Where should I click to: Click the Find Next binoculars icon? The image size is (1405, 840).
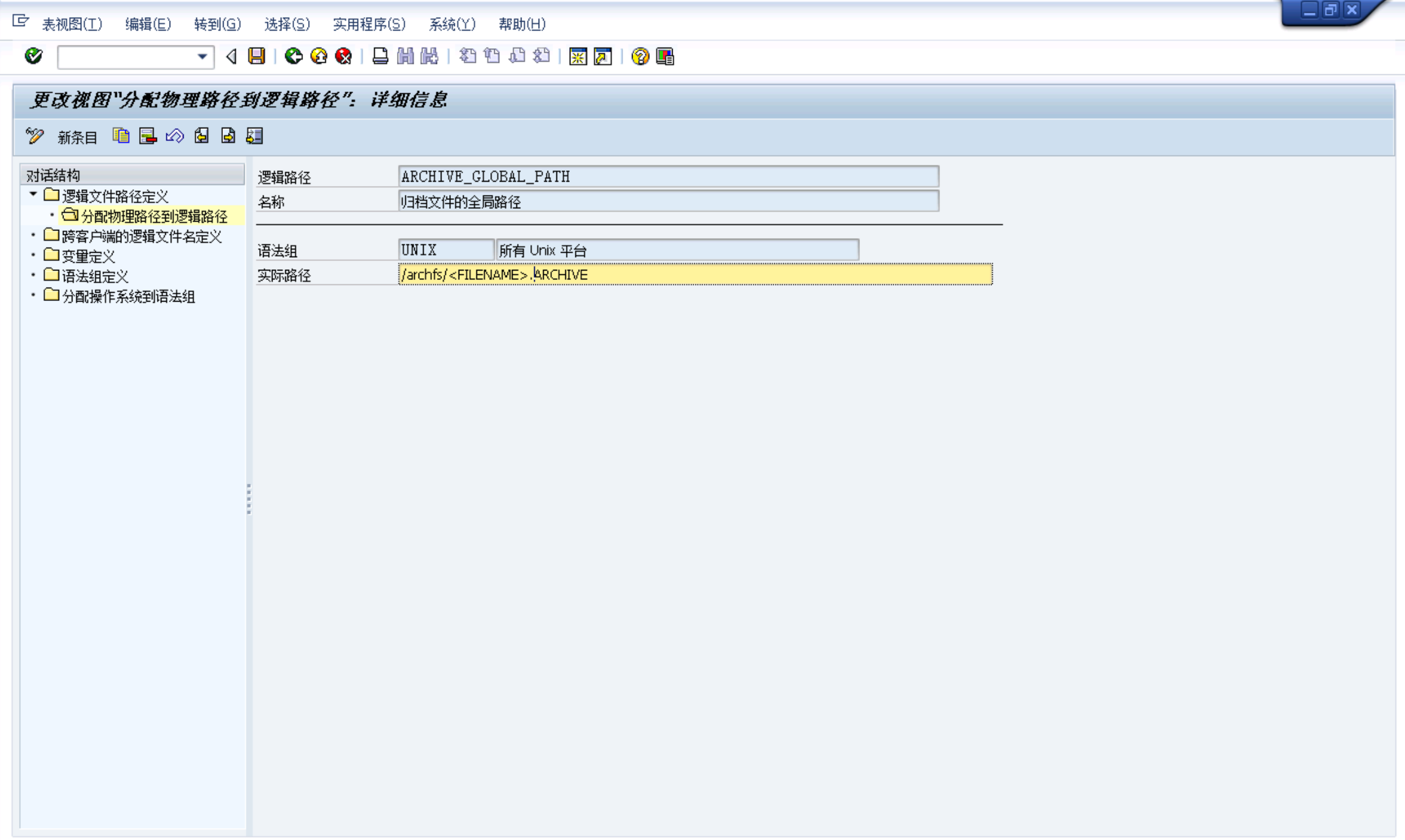coord(430,57)
